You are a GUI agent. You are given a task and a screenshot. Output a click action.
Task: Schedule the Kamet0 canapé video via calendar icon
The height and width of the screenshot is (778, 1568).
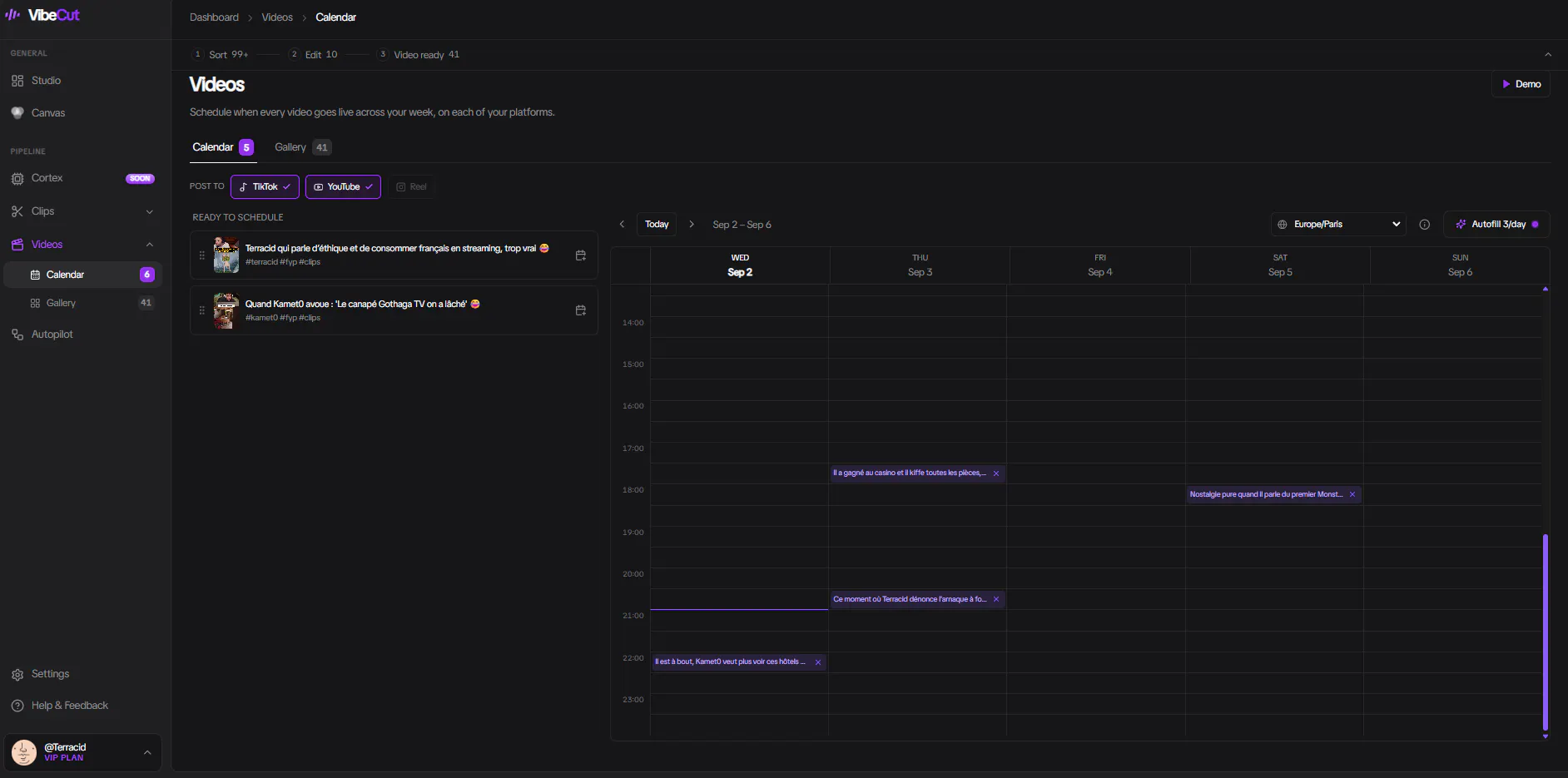point(581,310)
